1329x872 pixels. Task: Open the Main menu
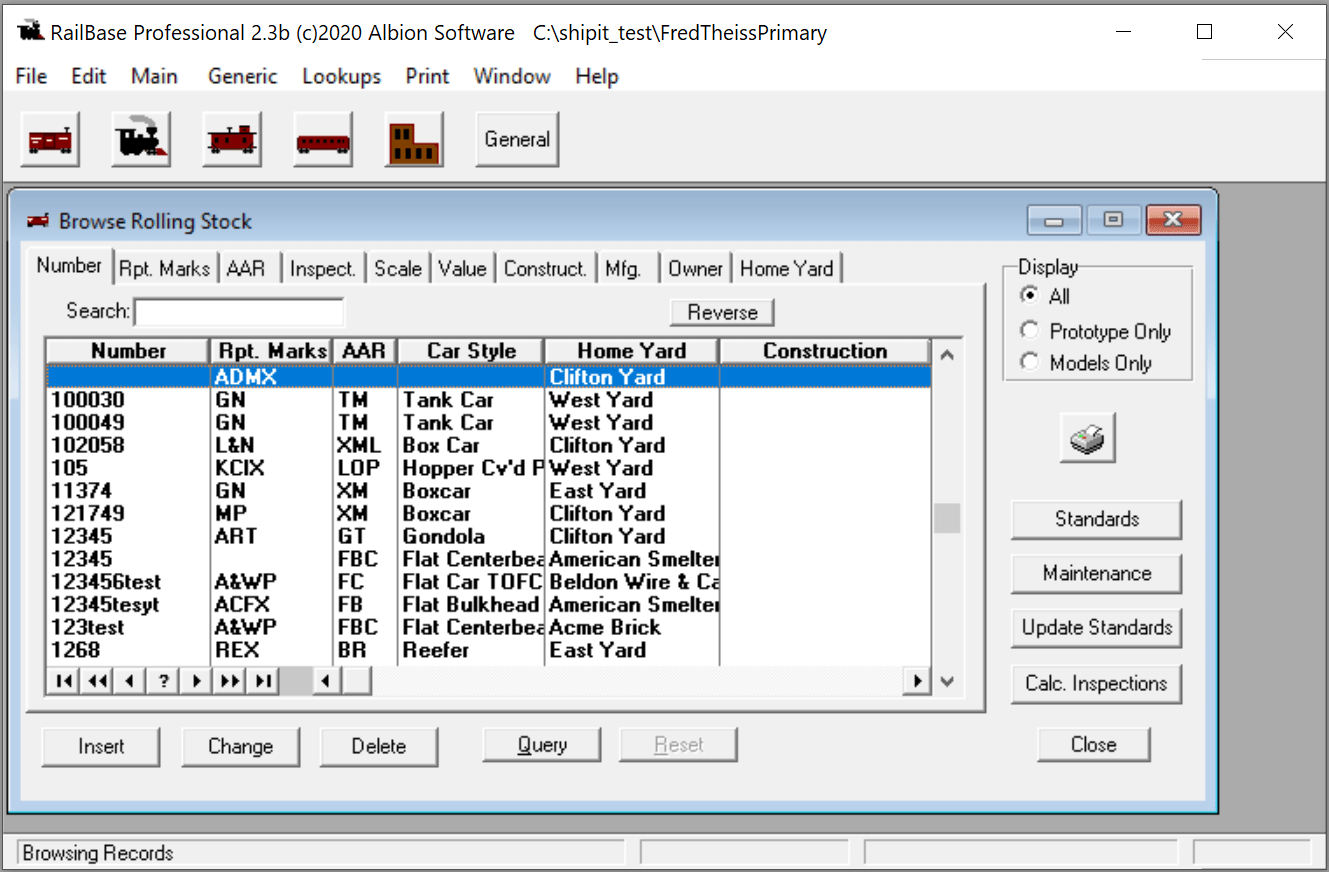coord(154,76)
